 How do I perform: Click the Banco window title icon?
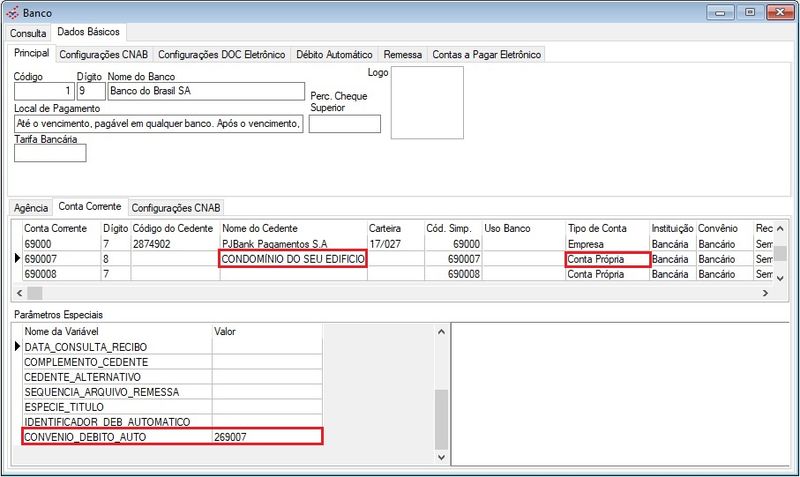(x=11, y=12)
